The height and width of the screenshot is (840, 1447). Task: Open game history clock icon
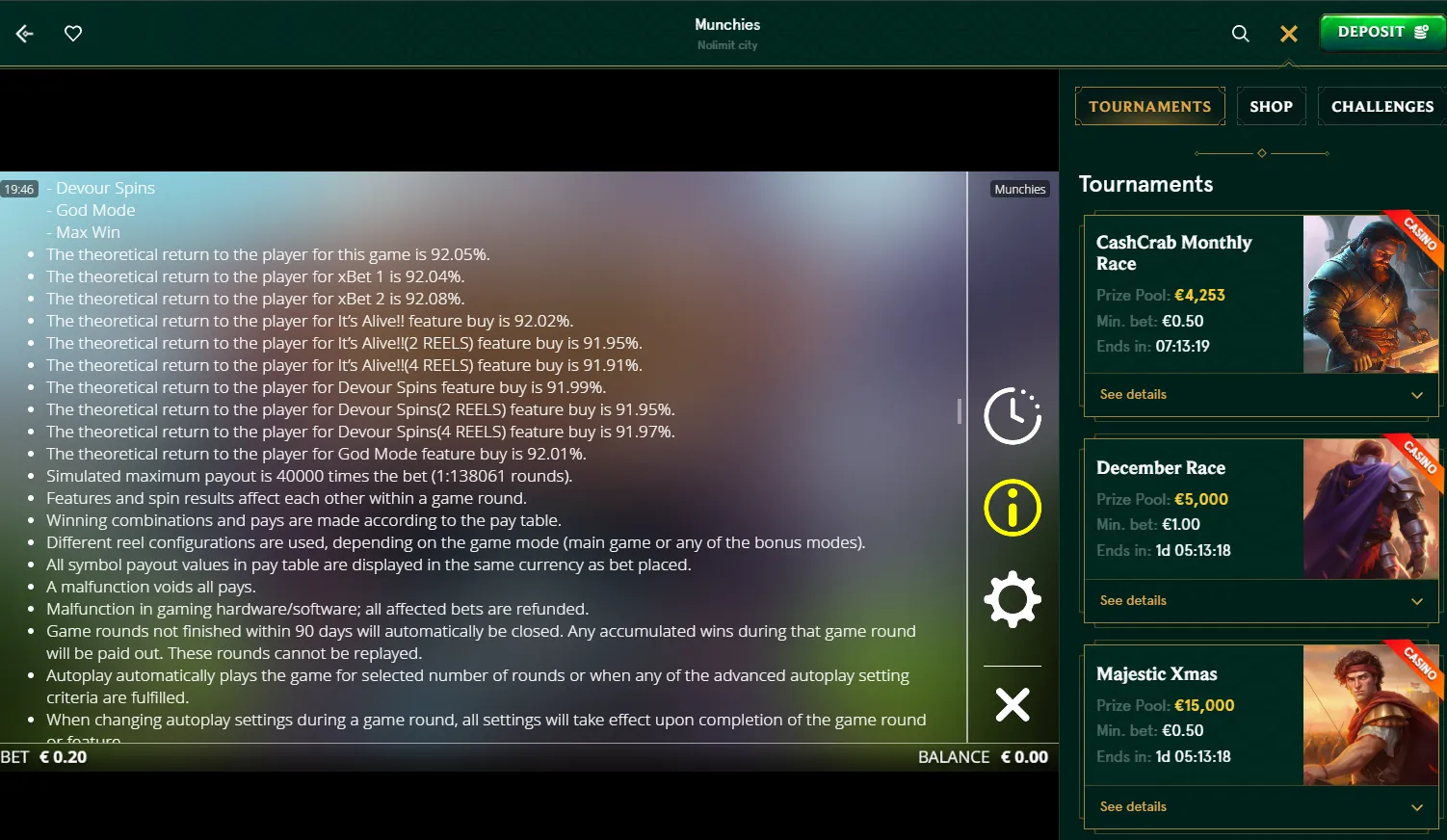(1013, 416)
